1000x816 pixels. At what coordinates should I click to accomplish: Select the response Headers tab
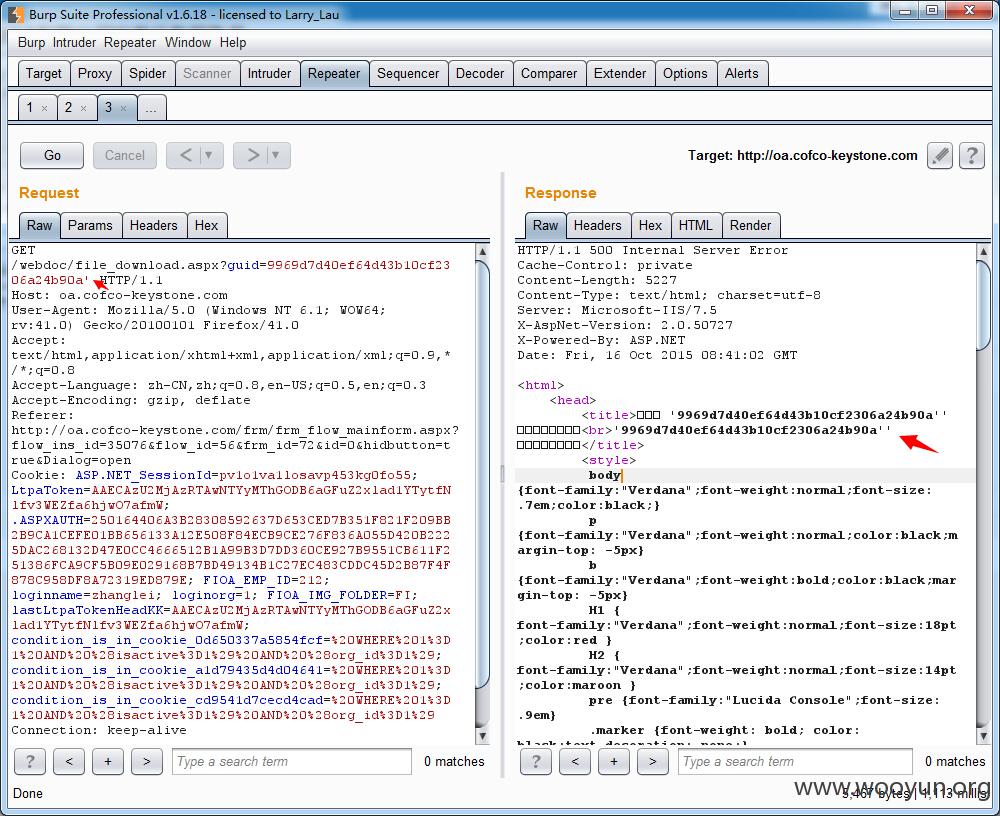point(598,225)
